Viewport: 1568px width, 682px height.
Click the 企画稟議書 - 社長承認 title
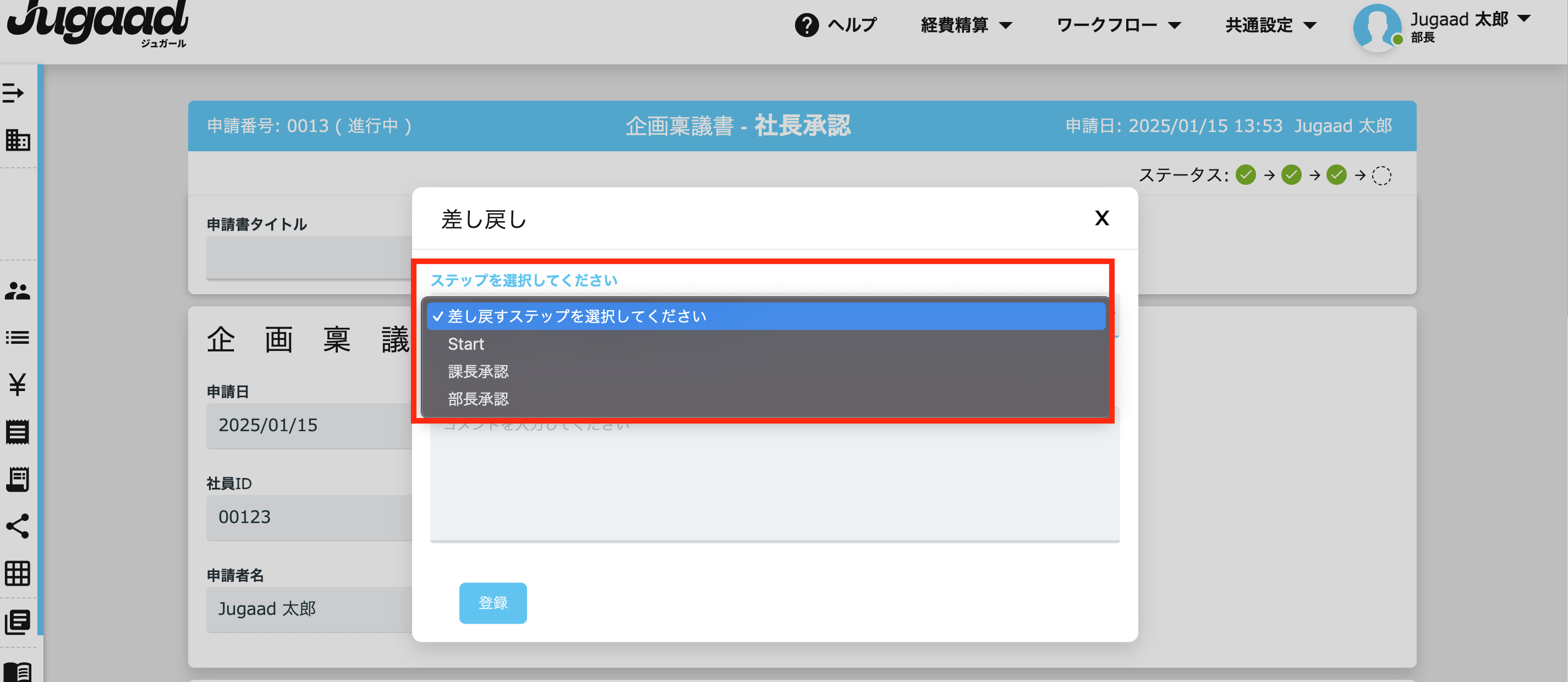pyautogui.click(x=738, y=126)
